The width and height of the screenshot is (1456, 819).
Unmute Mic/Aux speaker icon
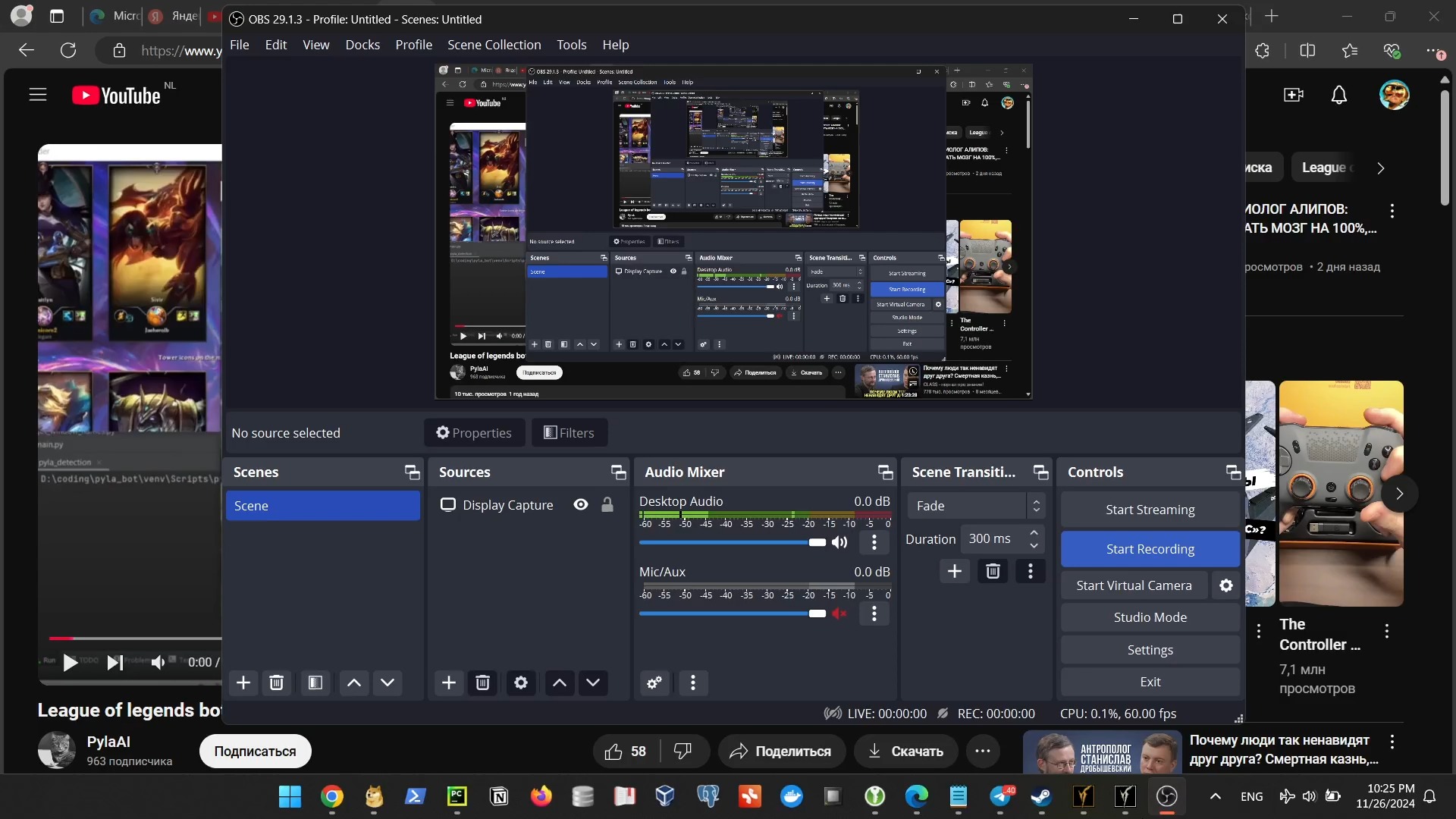[839, 613]
